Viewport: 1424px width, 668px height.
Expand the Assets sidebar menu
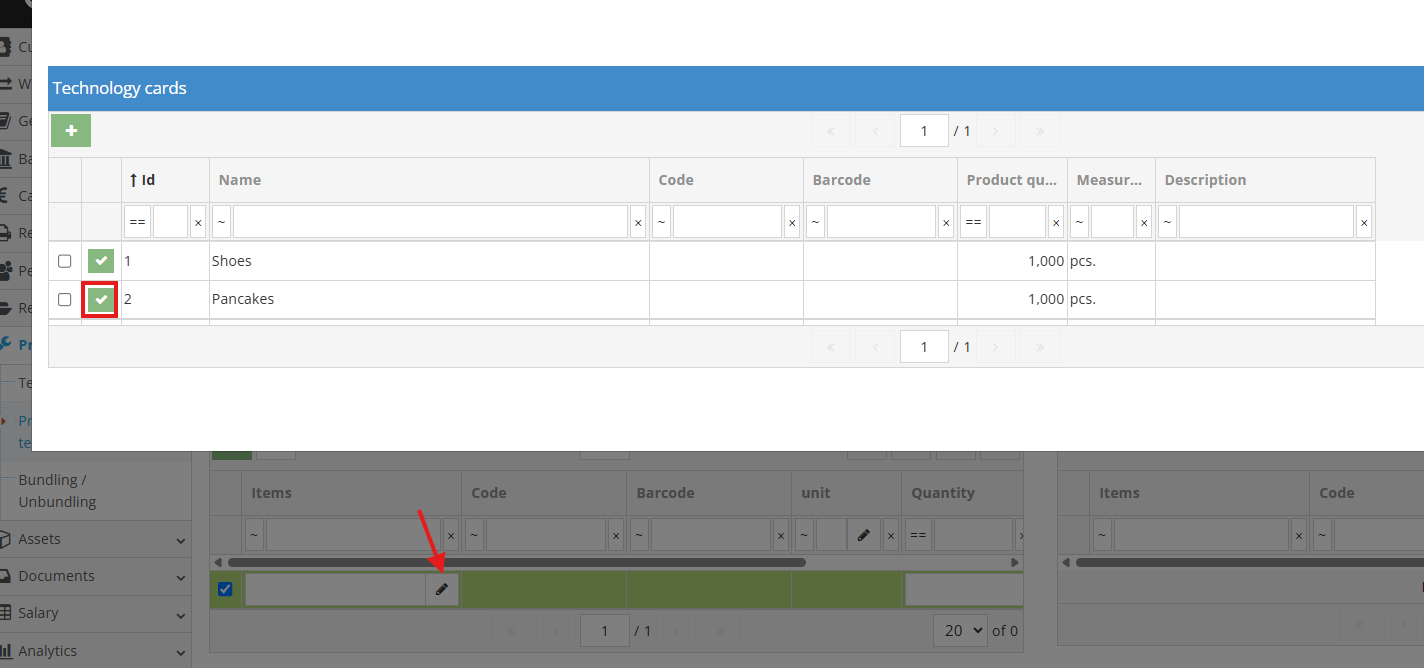[x=95, y=539]
